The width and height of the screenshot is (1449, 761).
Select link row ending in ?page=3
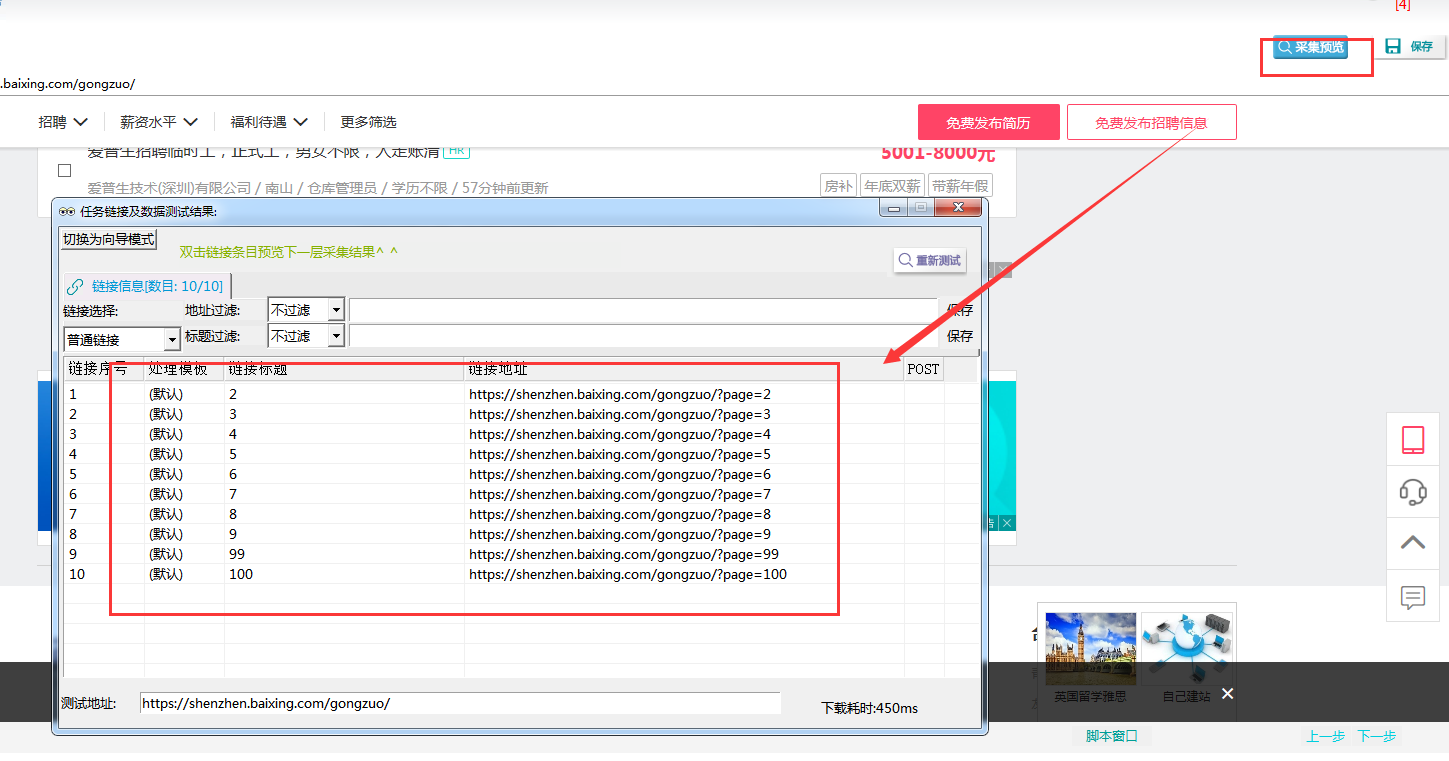[520, 414]
